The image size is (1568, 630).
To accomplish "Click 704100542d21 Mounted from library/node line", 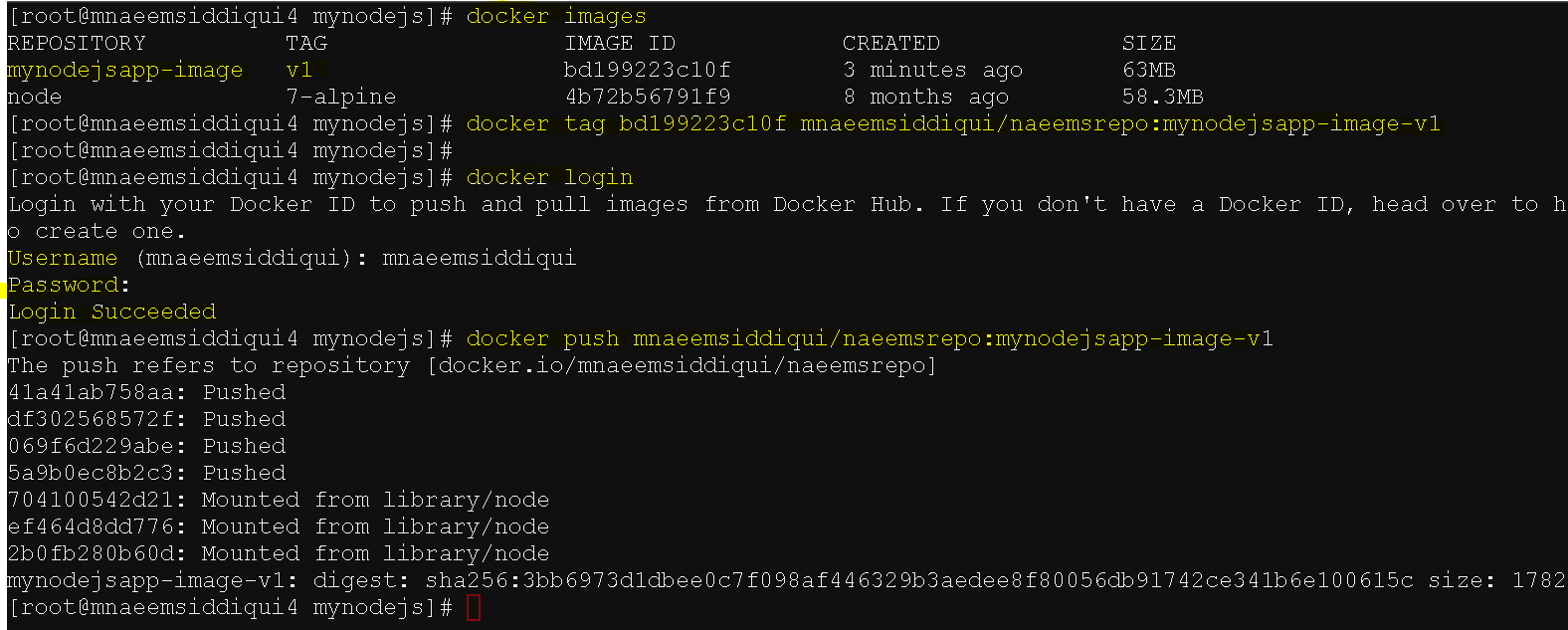I will [279, 500].
